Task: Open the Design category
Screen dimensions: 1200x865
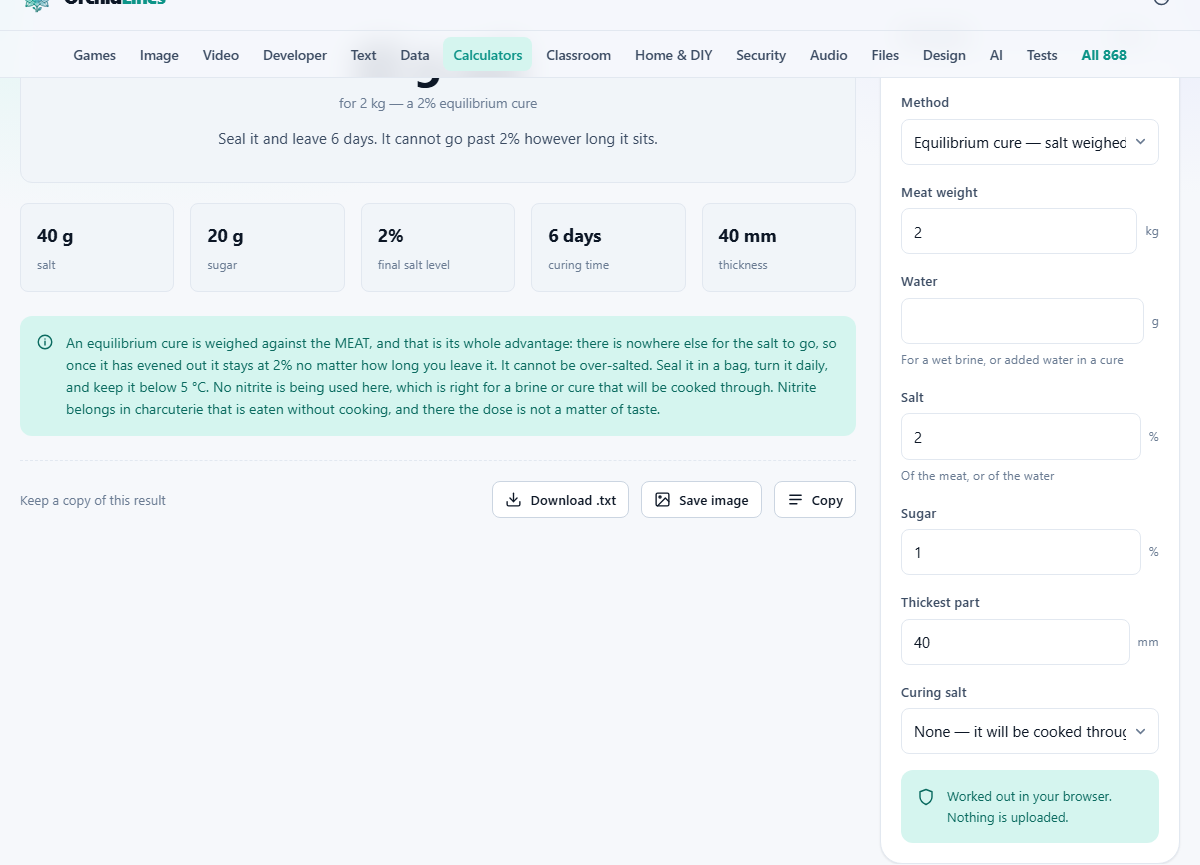Action: [944, 55]
